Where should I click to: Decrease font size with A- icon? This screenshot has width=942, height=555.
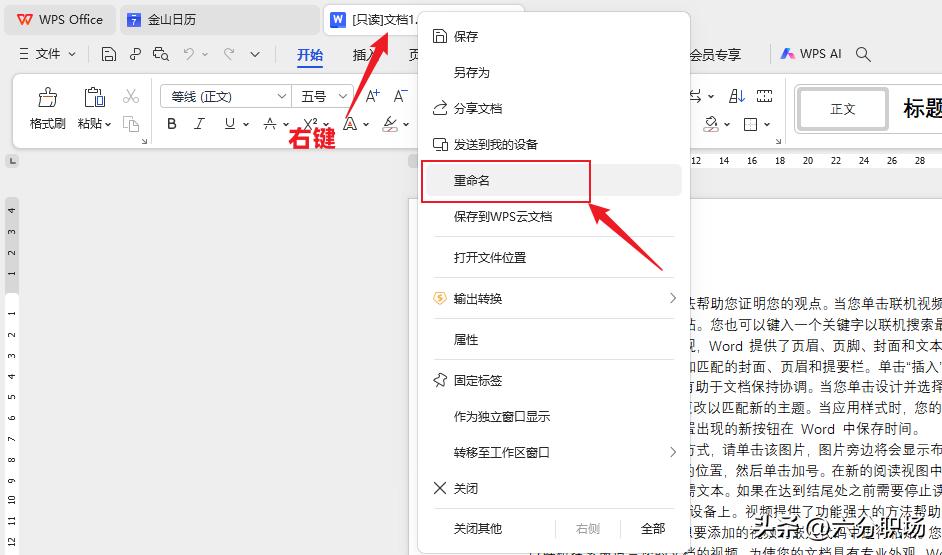click(x=401, y=96)
